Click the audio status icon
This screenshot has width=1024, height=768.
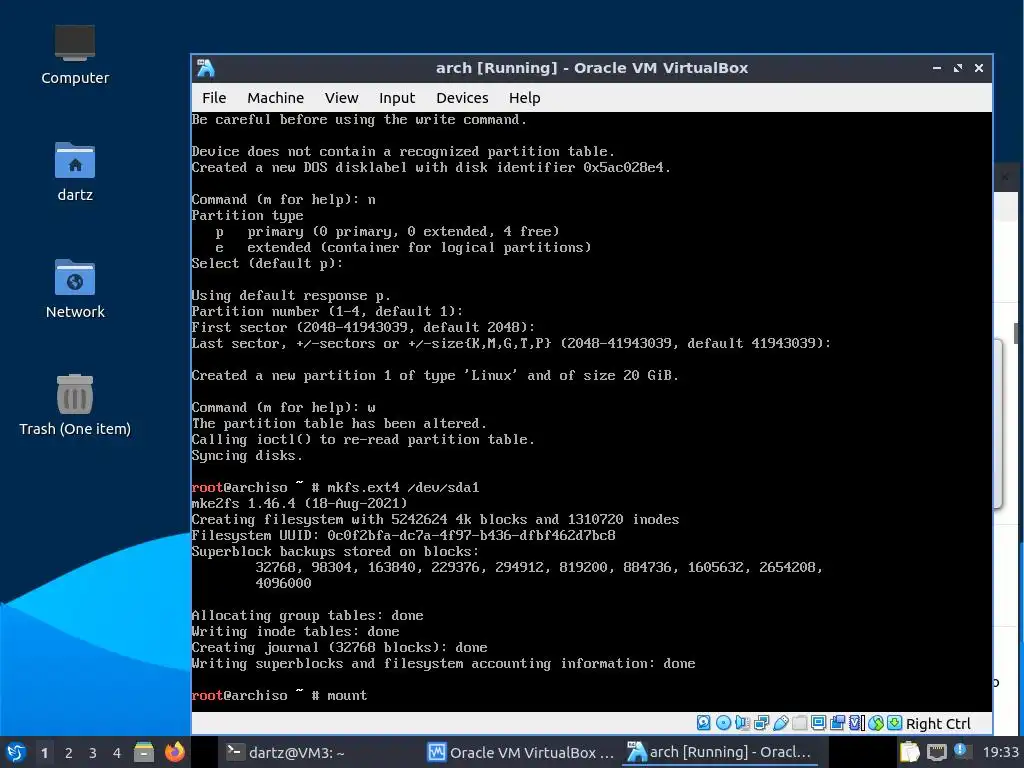743,723
